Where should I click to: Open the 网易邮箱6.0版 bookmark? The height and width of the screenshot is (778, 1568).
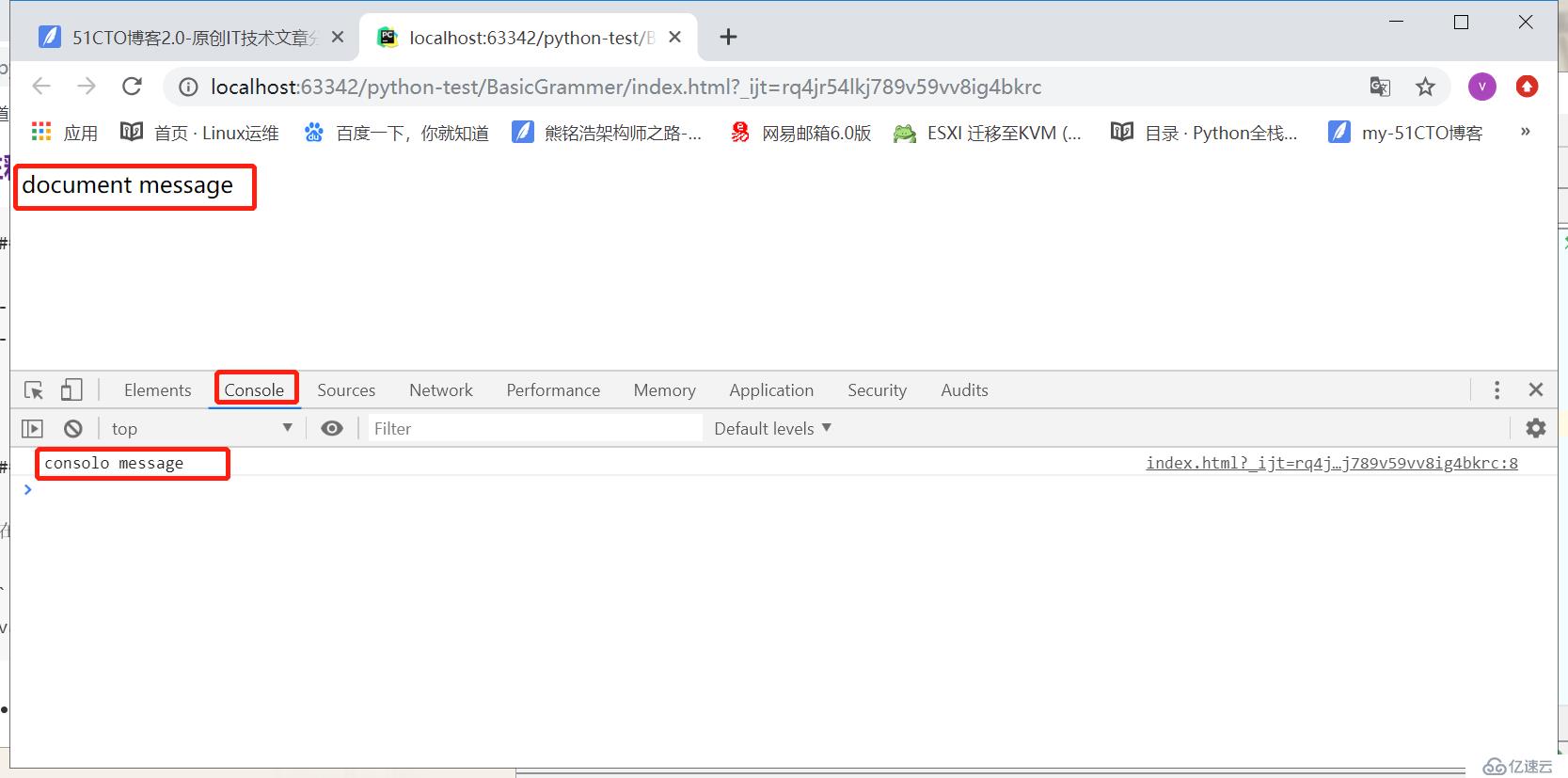[x=800, y=133]
